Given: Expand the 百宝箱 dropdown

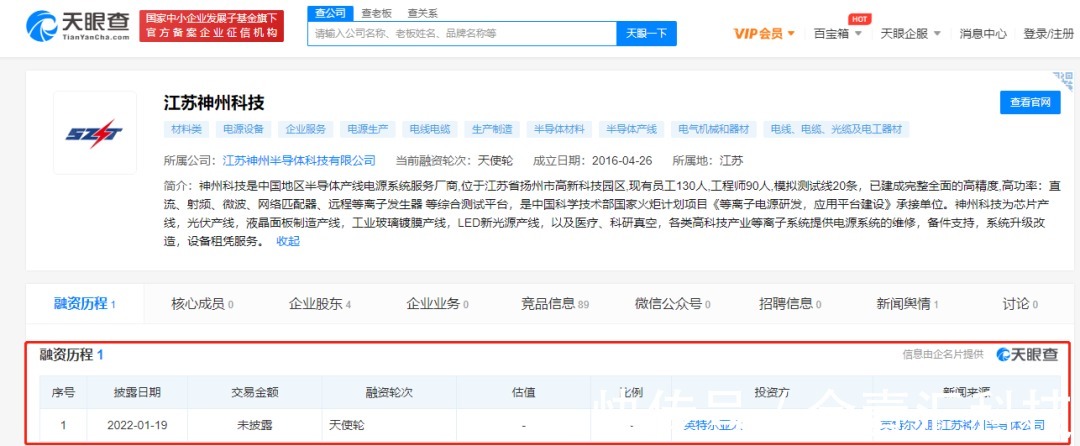Looking at the screenshot, I should pos(838,33).
